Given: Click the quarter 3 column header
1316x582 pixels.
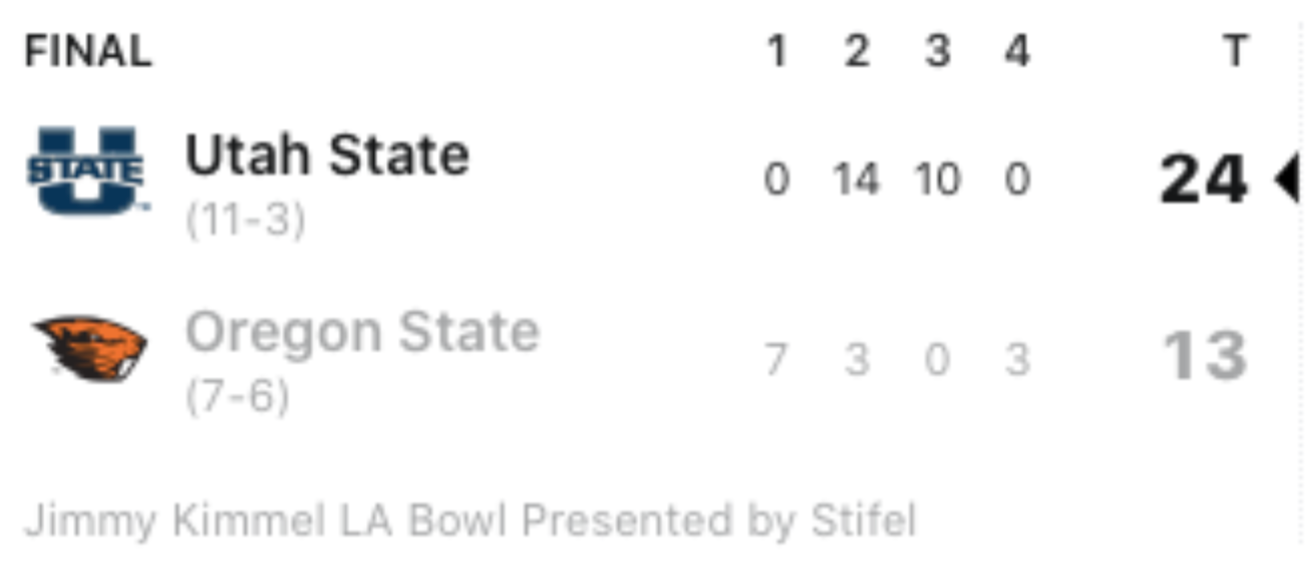Looking at the screenshot, I should click(937, 51).
